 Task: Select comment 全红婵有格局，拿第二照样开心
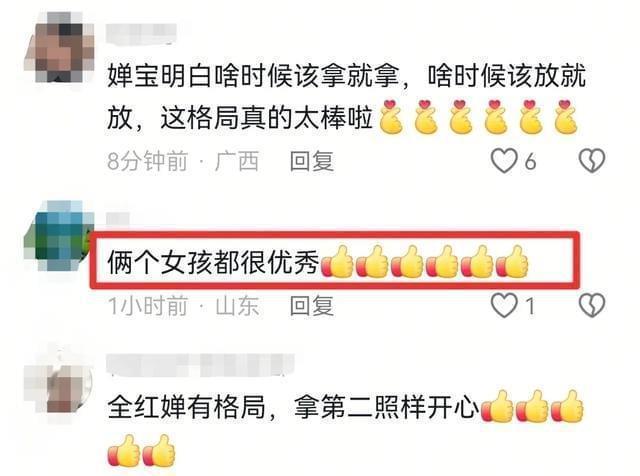[293, 407]
